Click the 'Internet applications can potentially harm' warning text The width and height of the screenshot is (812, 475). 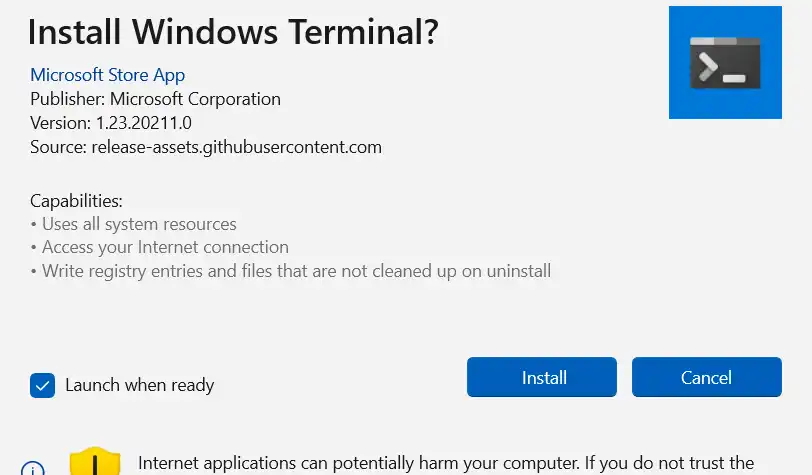(445, 463)
